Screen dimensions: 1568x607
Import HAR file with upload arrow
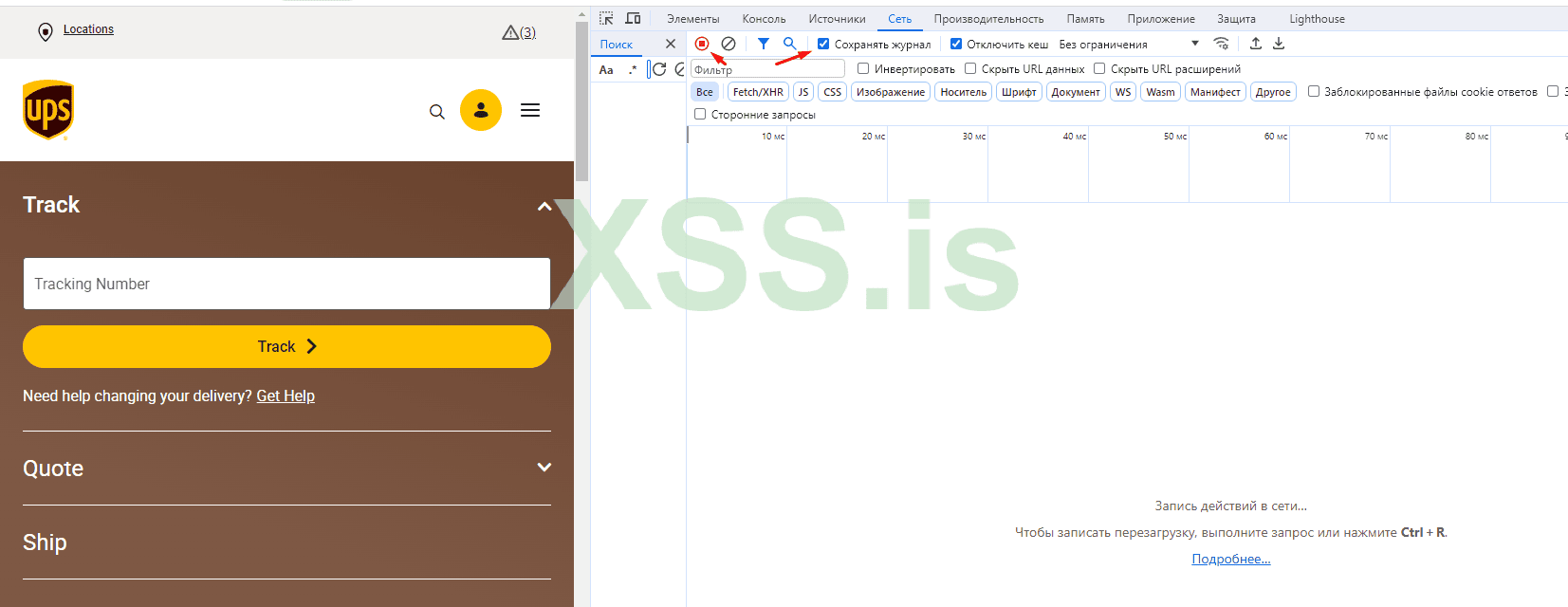coord(1256,44)
